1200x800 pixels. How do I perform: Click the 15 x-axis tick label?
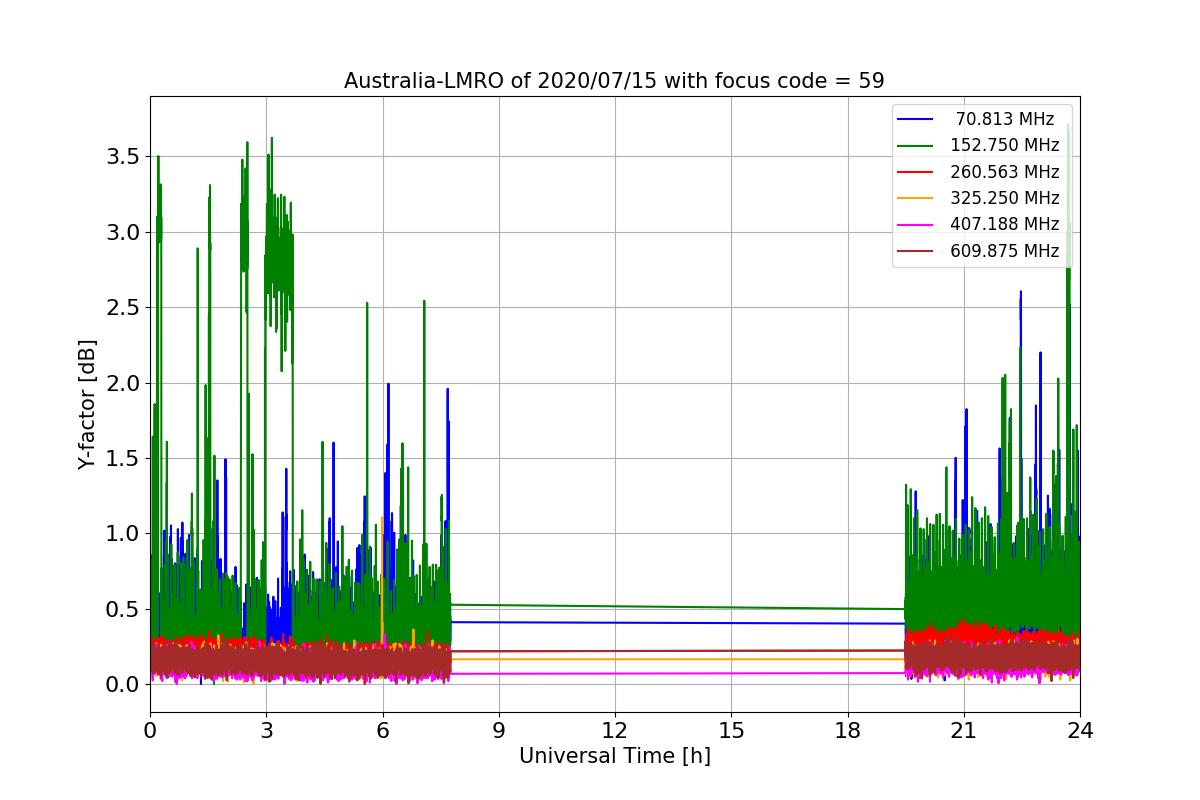point(731,731)
